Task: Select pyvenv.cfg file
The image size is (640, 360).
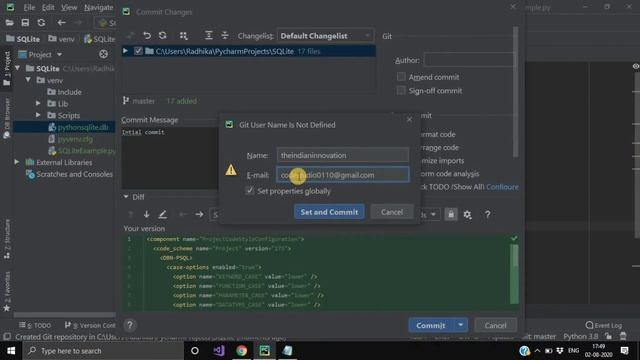Action: coord(70,139)
